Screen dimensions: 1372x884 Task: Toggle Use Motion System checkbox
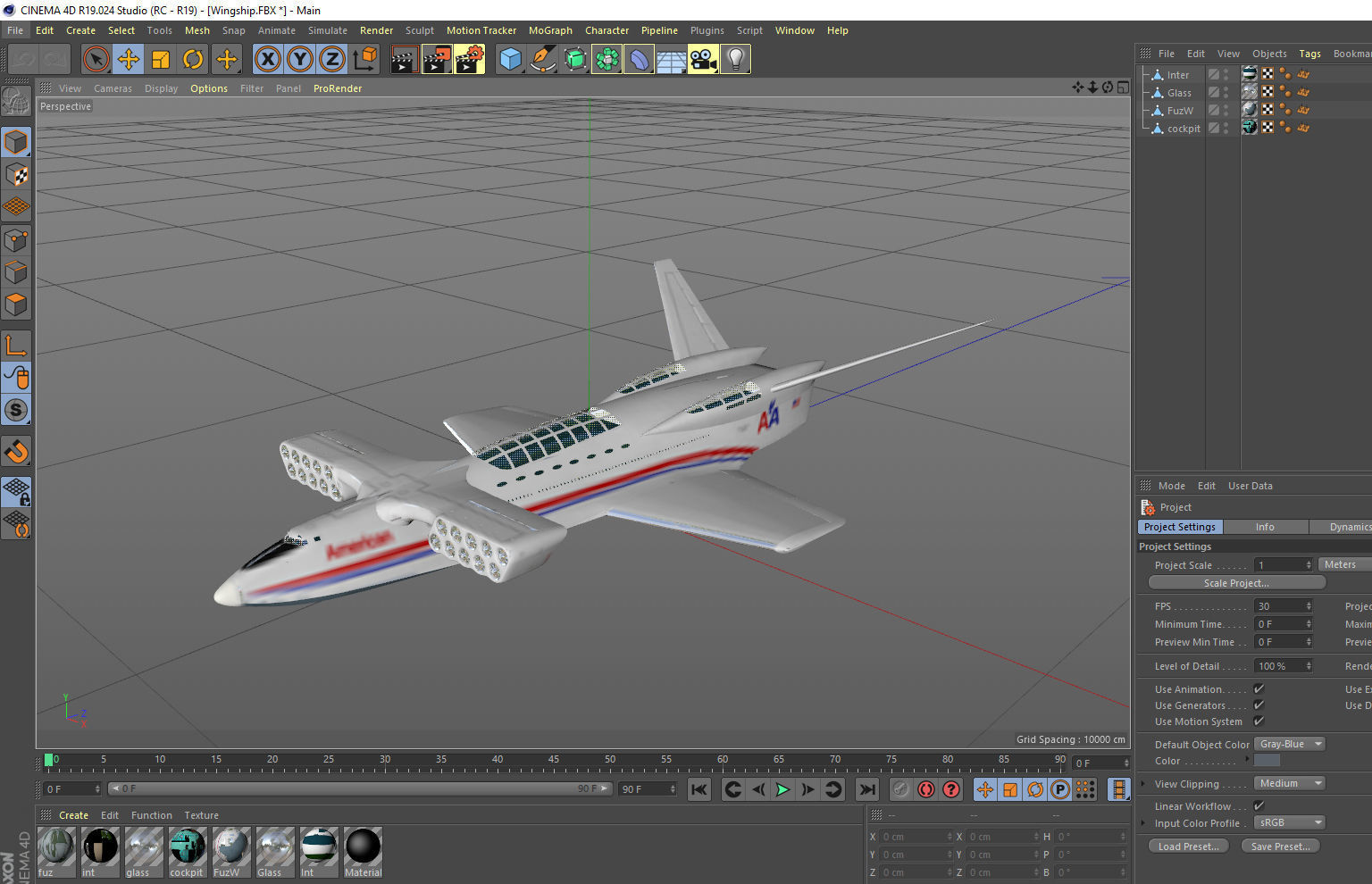tap(1259, 721)
